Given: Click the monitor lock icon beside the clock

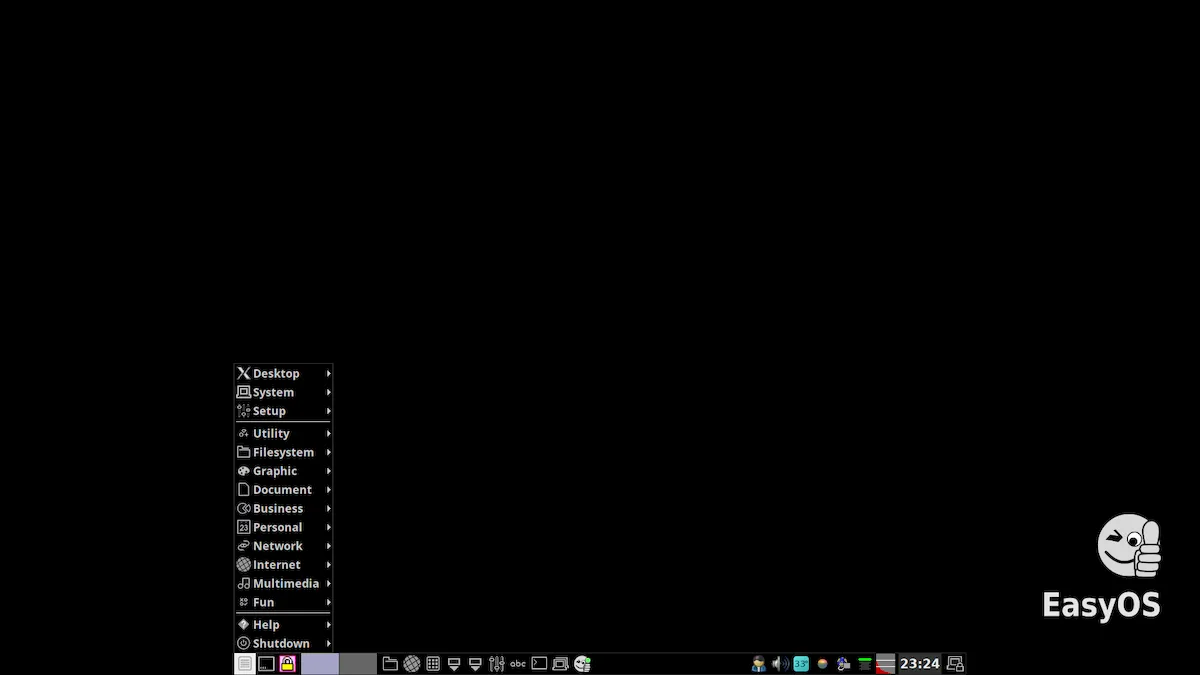Looking at the screenshot, I should 955,663.
